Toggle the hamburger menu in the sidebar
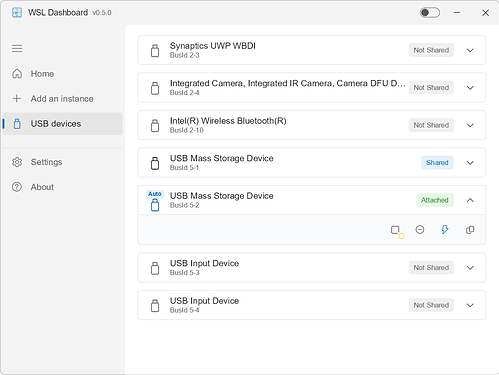 click(17, 49)
